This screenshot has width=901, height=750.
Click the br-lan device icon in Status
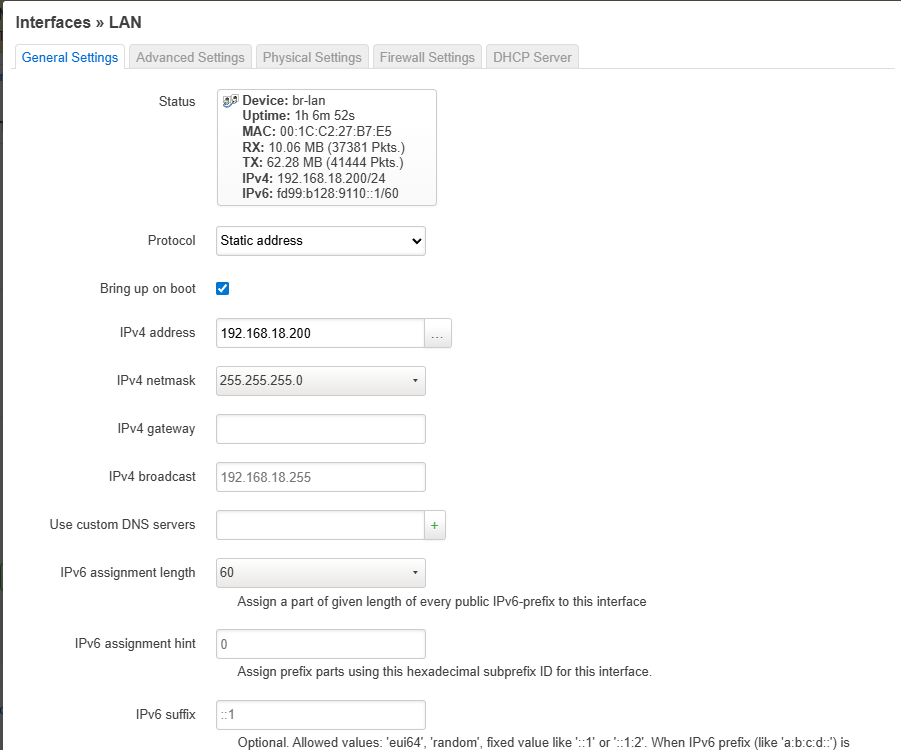(x=230, y=101)
